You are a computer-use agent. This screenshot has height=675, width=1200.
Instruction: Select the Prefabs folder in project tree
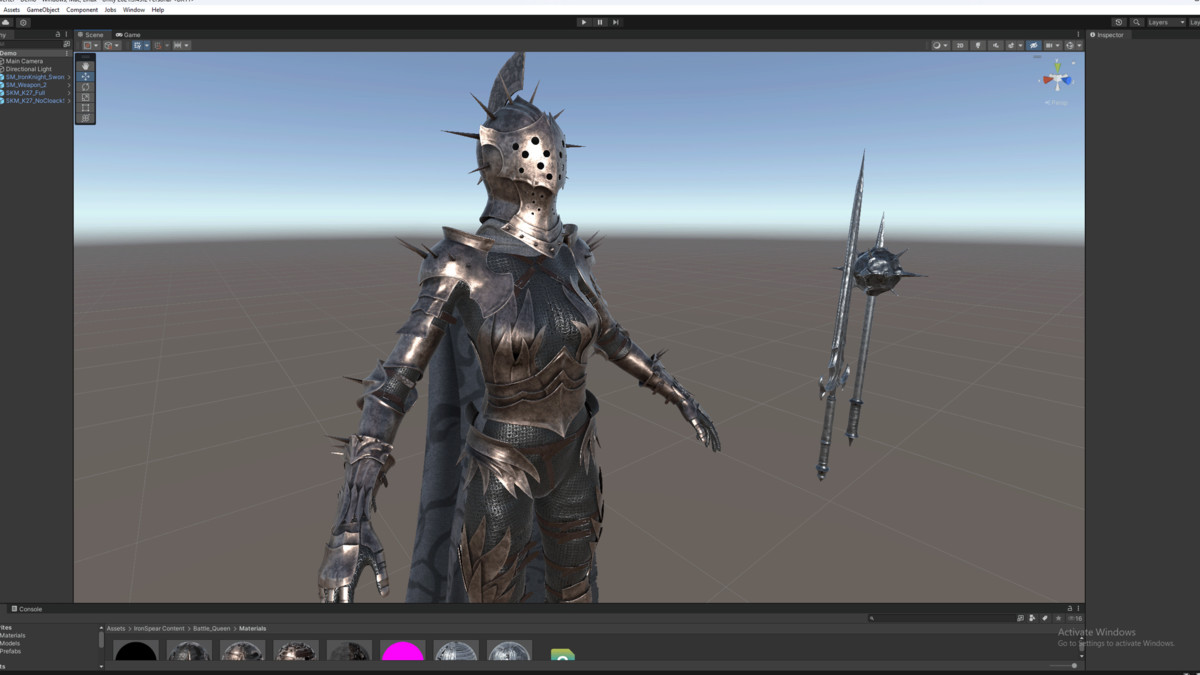click(11, 652)
